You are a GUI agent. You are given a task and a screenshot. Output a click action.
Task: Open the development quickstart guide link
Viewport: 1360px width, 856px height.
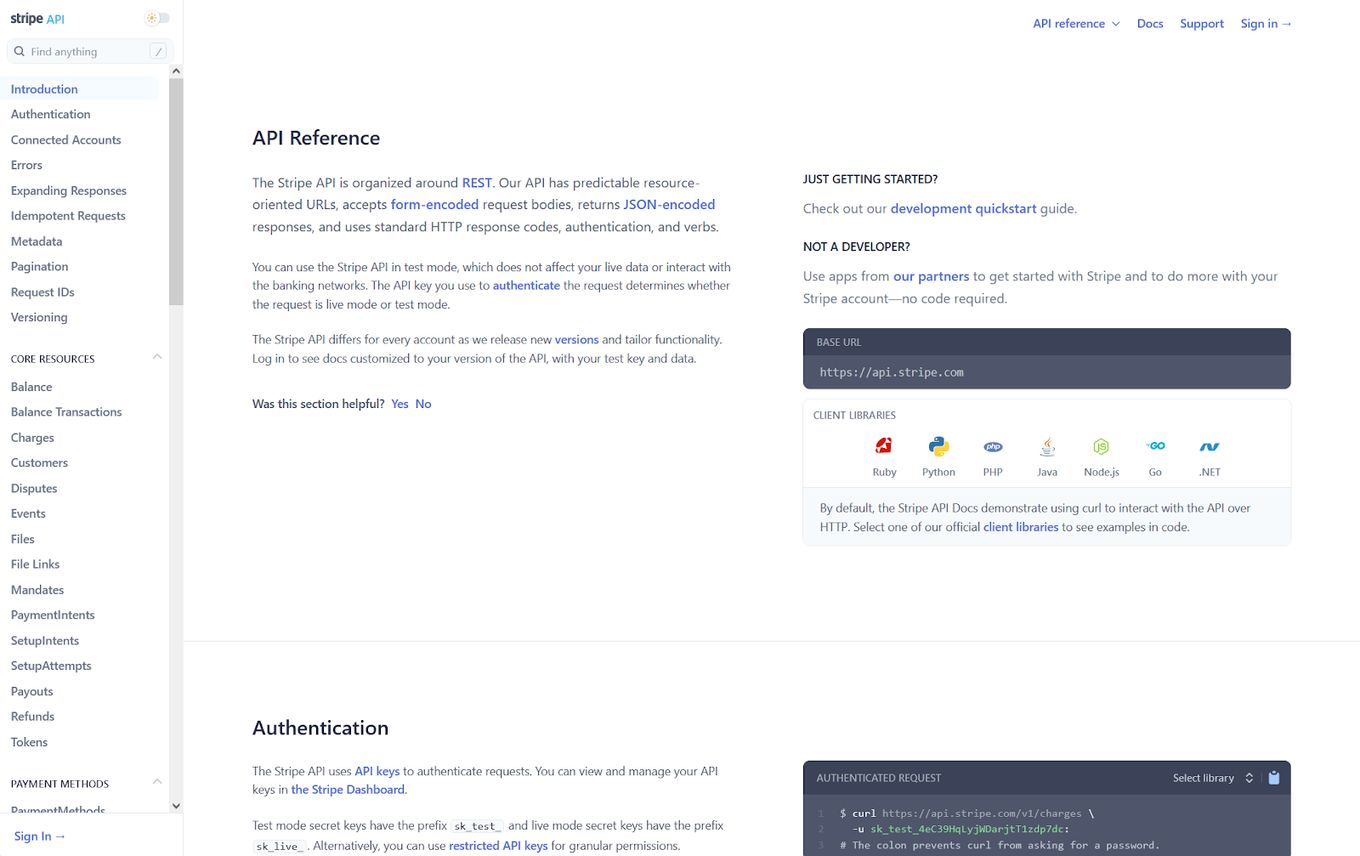(963, 209)
